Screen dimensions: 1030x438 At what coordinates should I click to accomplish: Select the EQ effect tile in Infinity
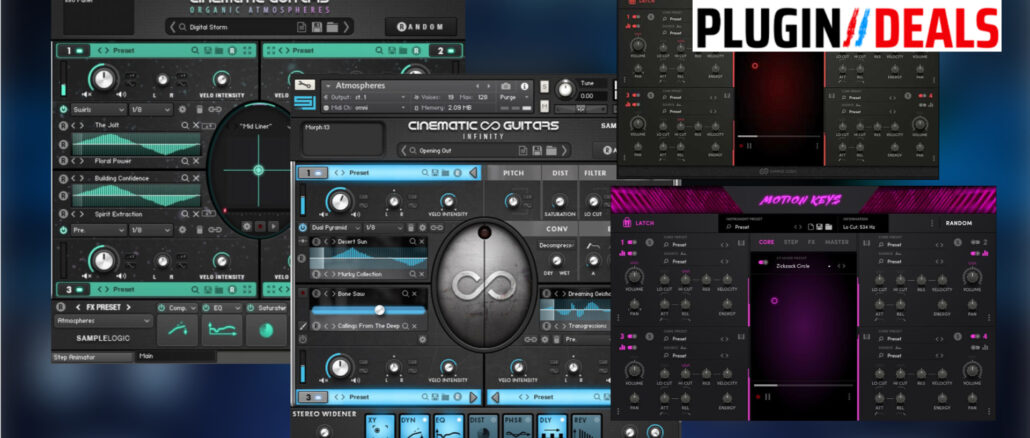point(449,427)
